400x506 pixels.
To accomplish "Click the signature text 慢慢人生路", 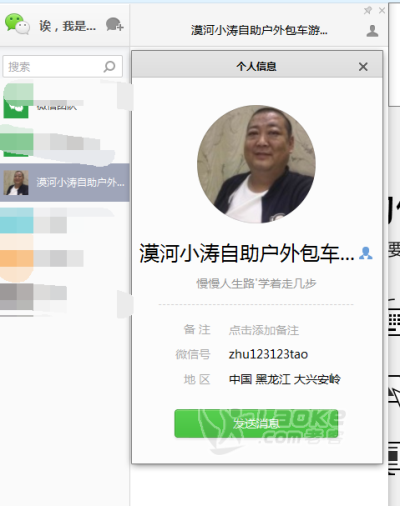I will 256,284.
